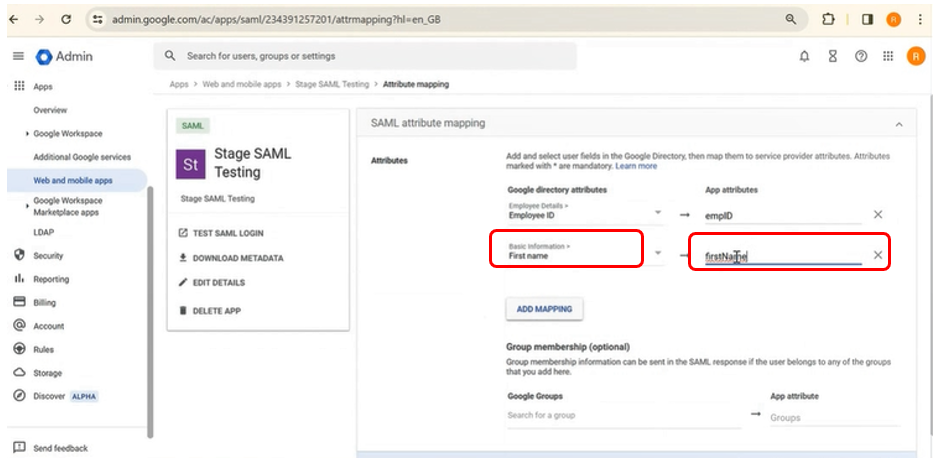Click the empID app attribute field
The width and height of the screenshot is (939, 460).
[x=783, y=215]
